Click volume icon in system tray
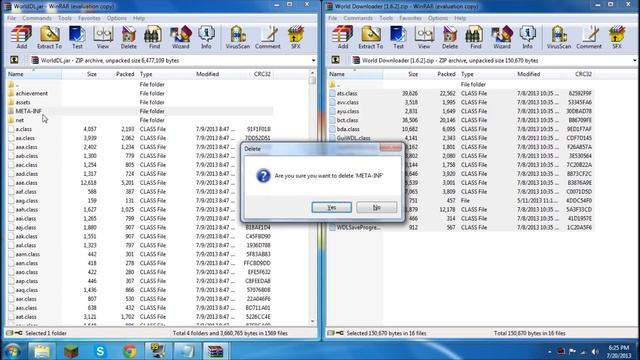This screenshot has width=640, height=360. (596, 351)
